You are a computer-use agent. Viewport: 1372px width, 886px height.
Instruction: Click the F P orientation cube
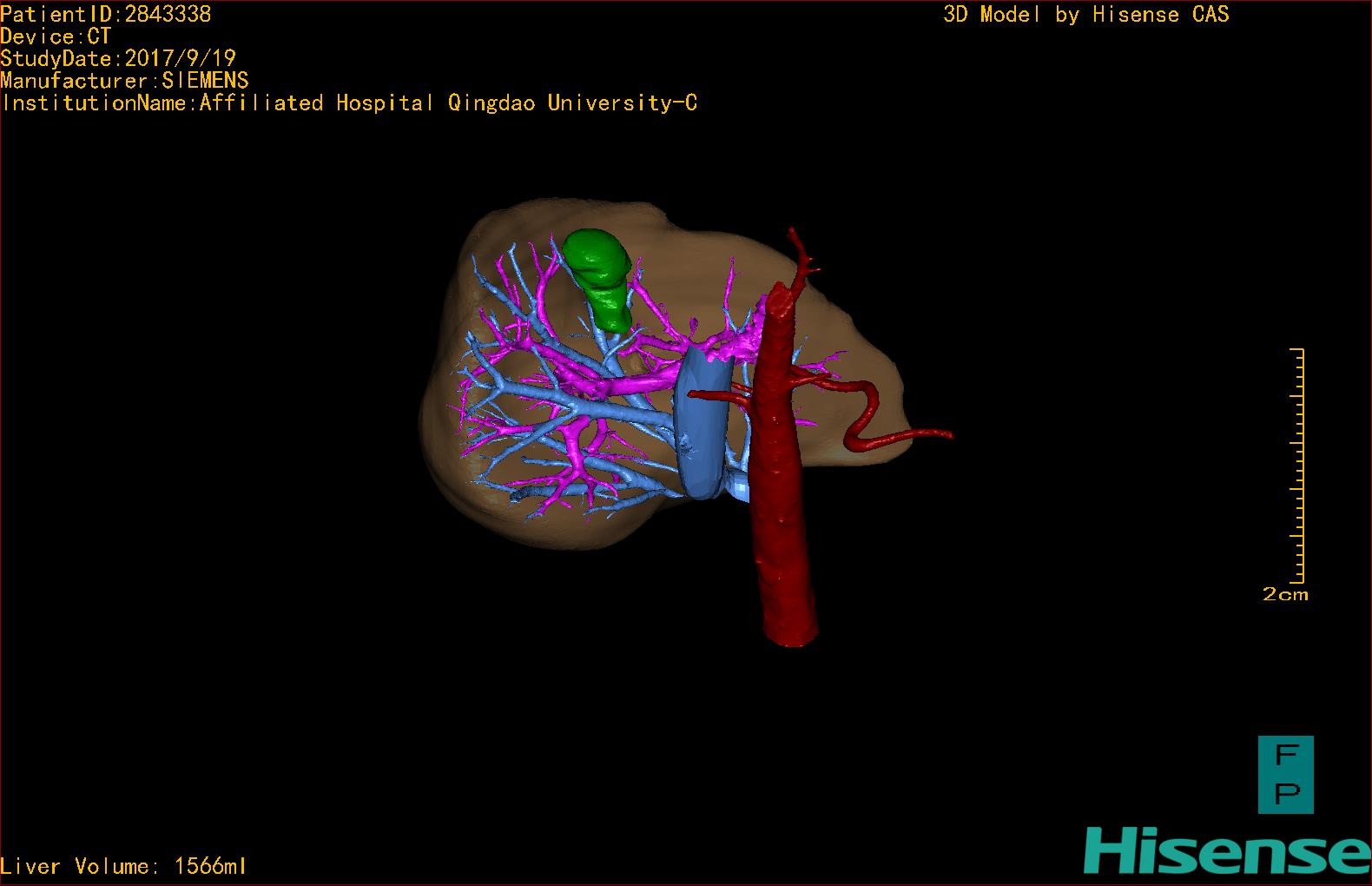[1286, 775]
